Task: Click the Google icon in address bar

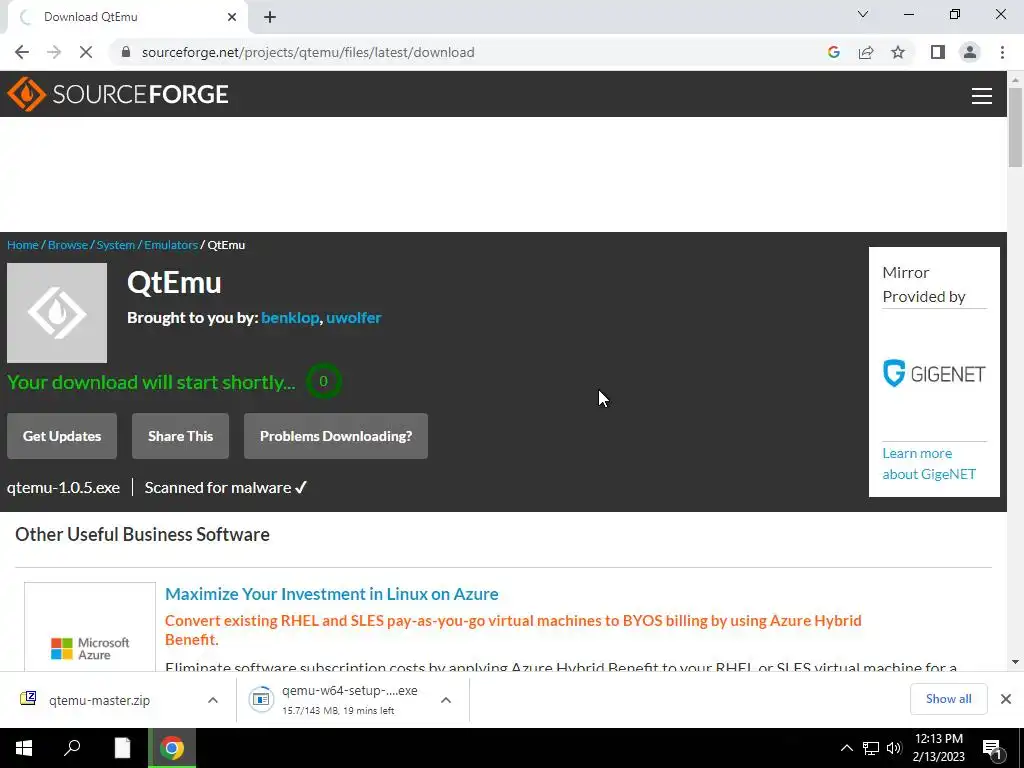Action: pos(833,52)
